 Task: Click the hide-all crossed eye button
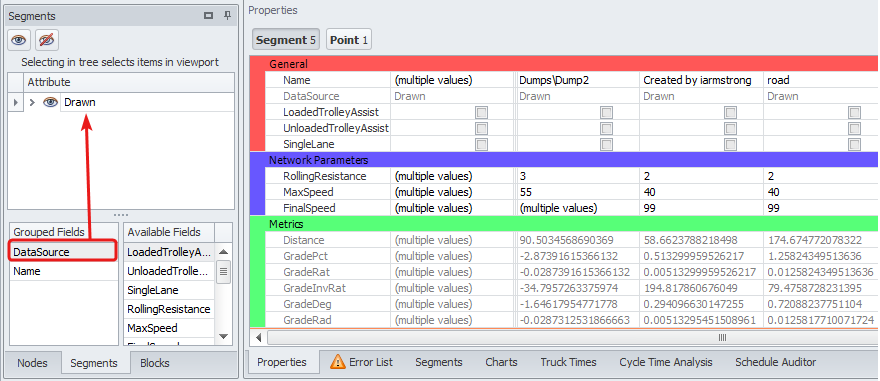click(47, 40)
